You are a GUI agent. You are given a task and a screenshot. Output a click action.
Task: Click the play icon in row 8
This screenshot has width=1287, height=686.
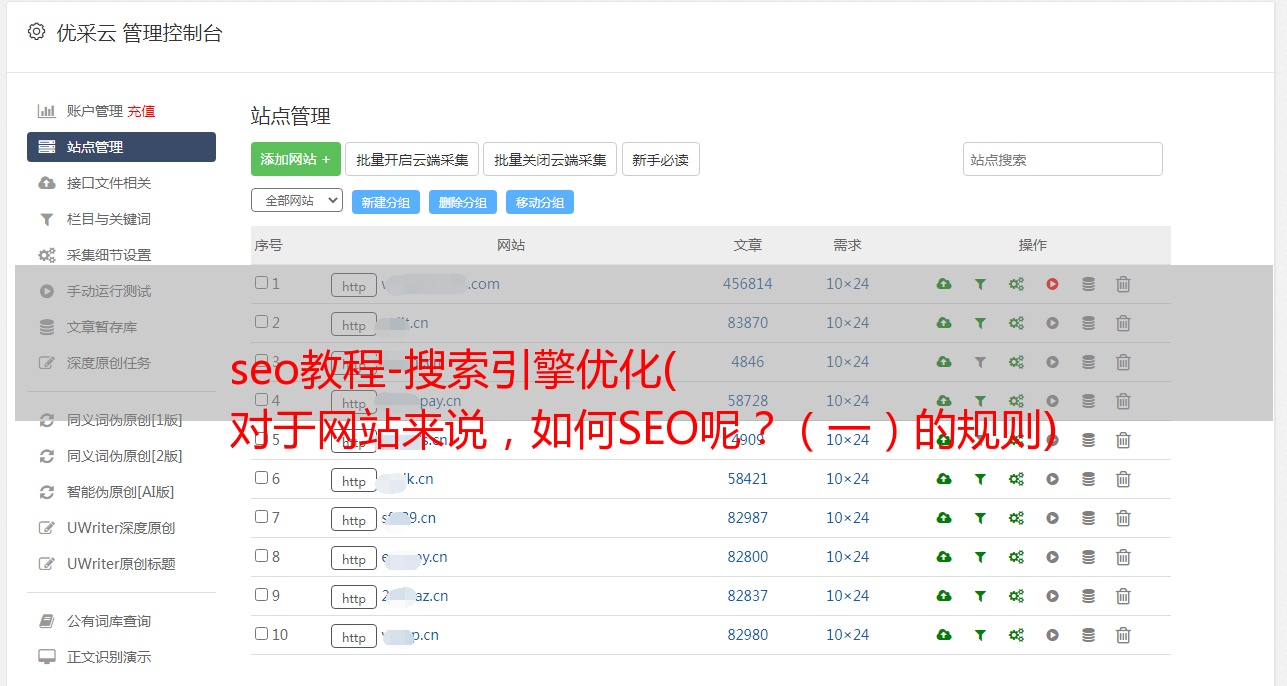click(1052, 557)
